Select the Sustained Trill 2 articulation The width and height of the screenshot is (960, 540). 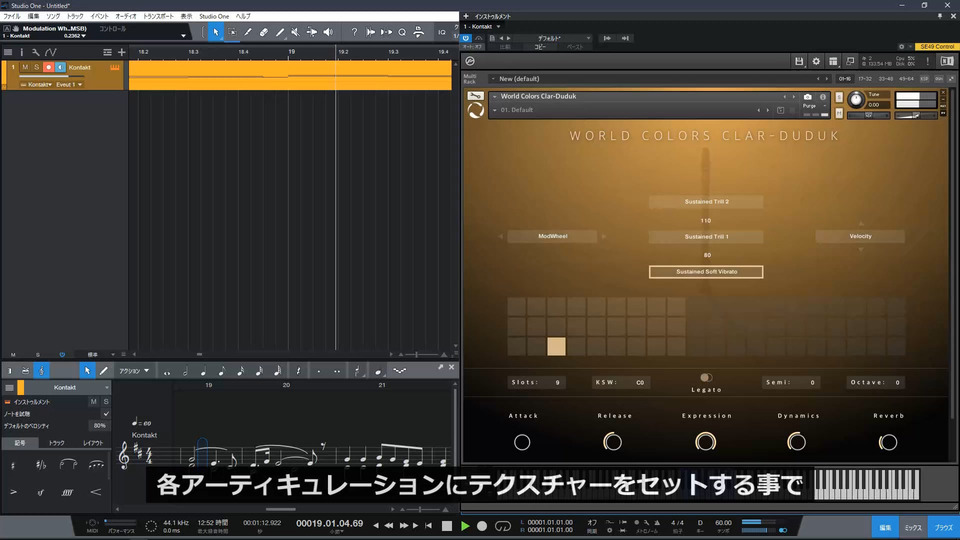coord(706,201)
